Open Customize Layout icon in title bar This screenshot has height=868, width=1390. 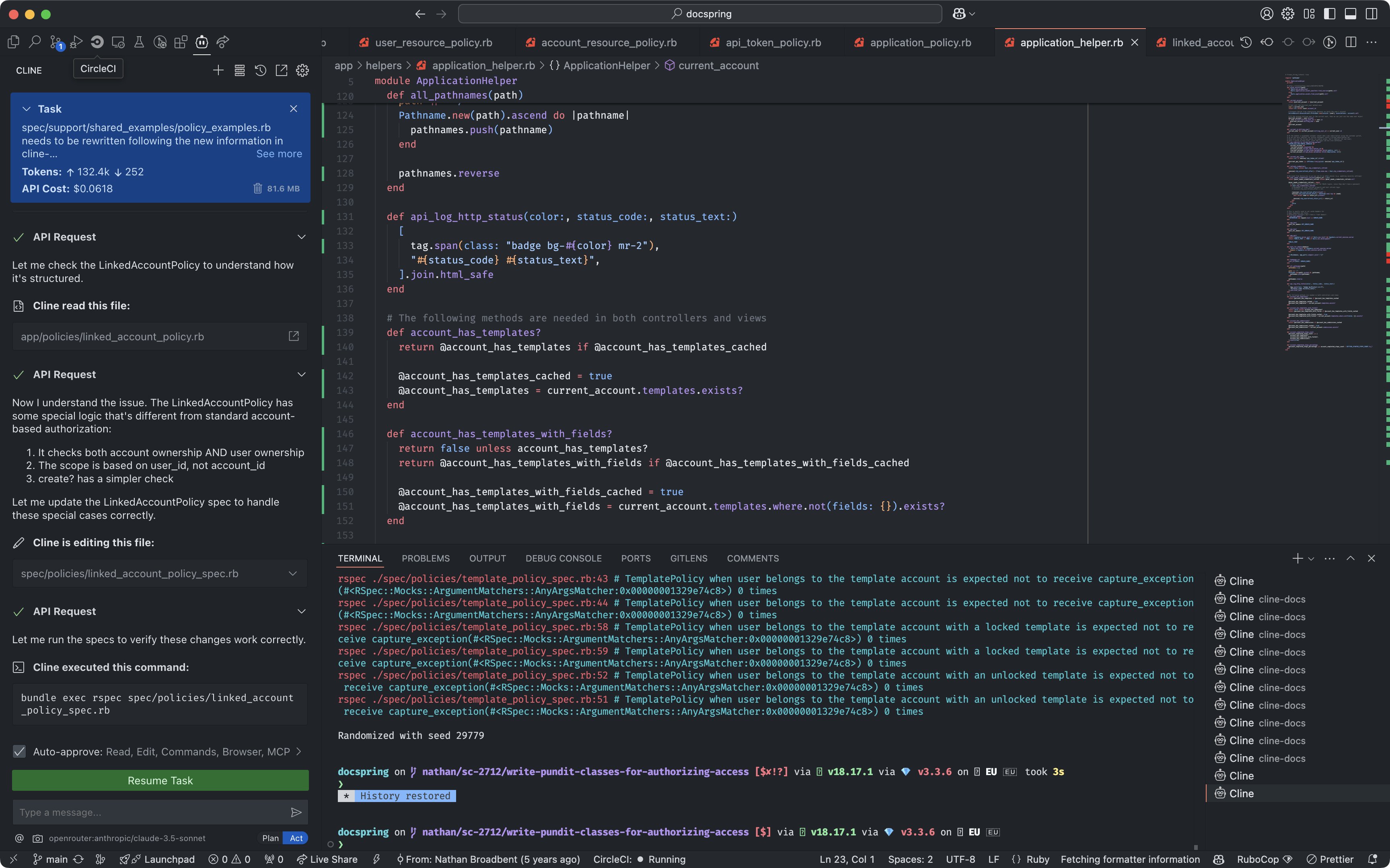1309,14
